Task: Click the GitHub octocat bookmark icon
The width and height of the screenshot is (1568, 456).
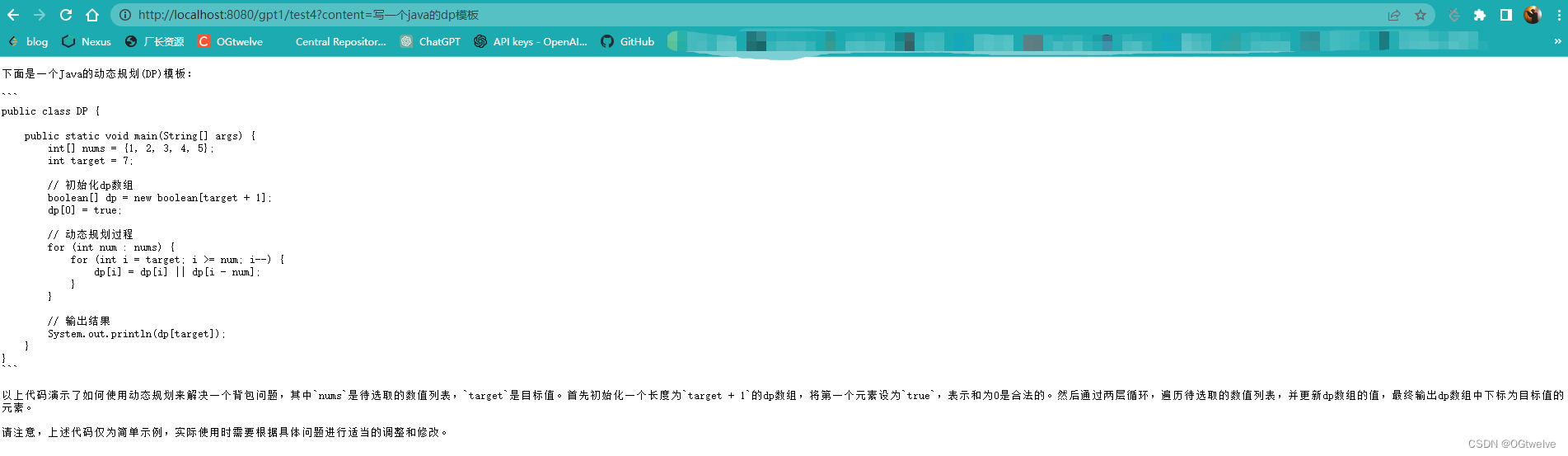Action: point(607,41)
